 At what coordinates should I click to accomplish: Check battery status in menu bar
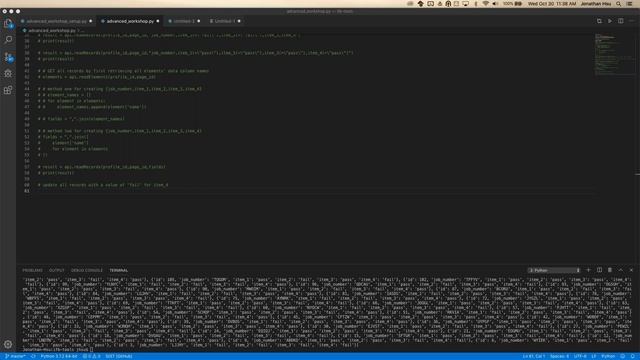point(513,4)
